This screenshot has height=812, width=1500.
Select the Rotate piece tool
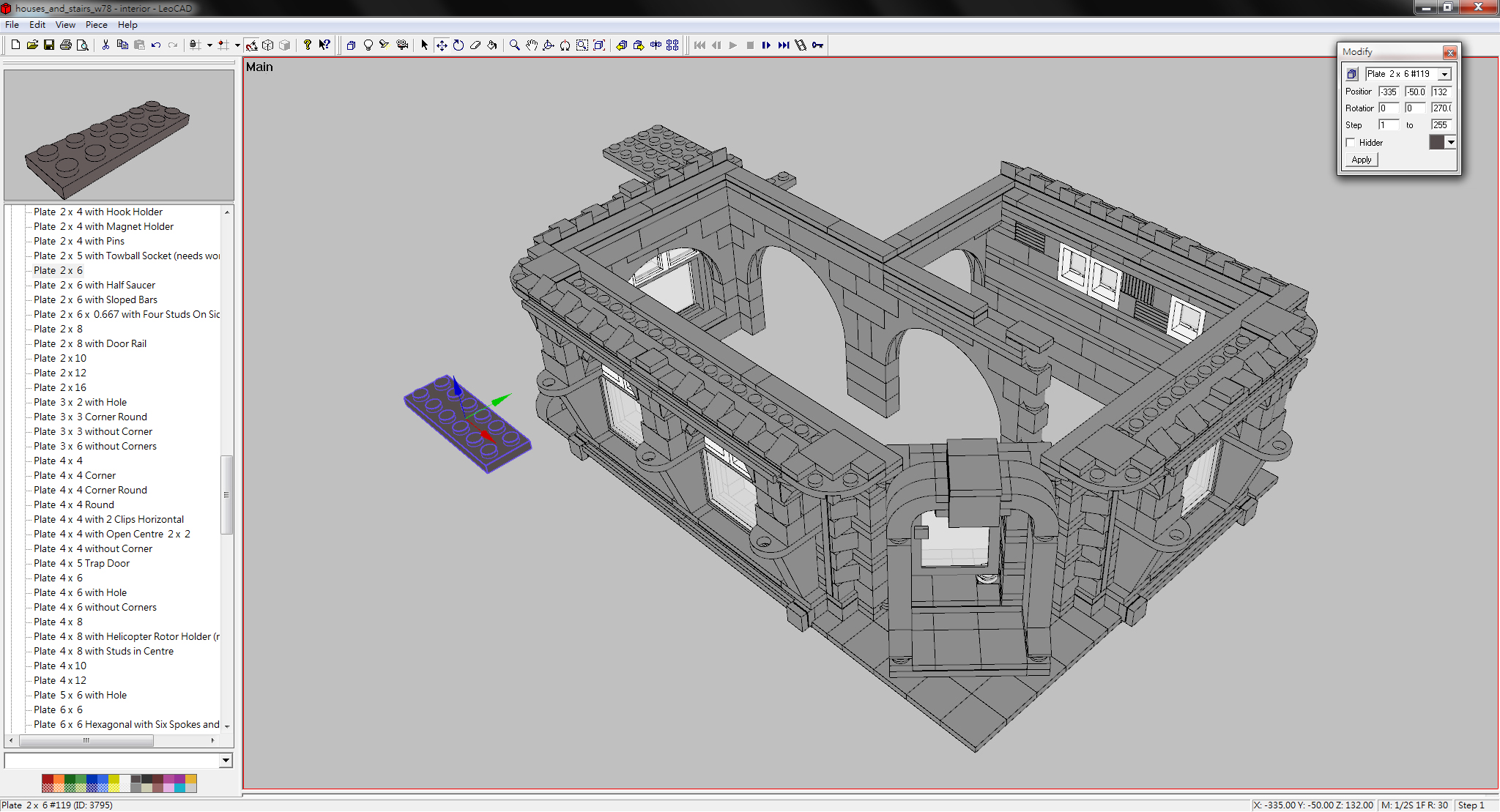pos(458,45)
